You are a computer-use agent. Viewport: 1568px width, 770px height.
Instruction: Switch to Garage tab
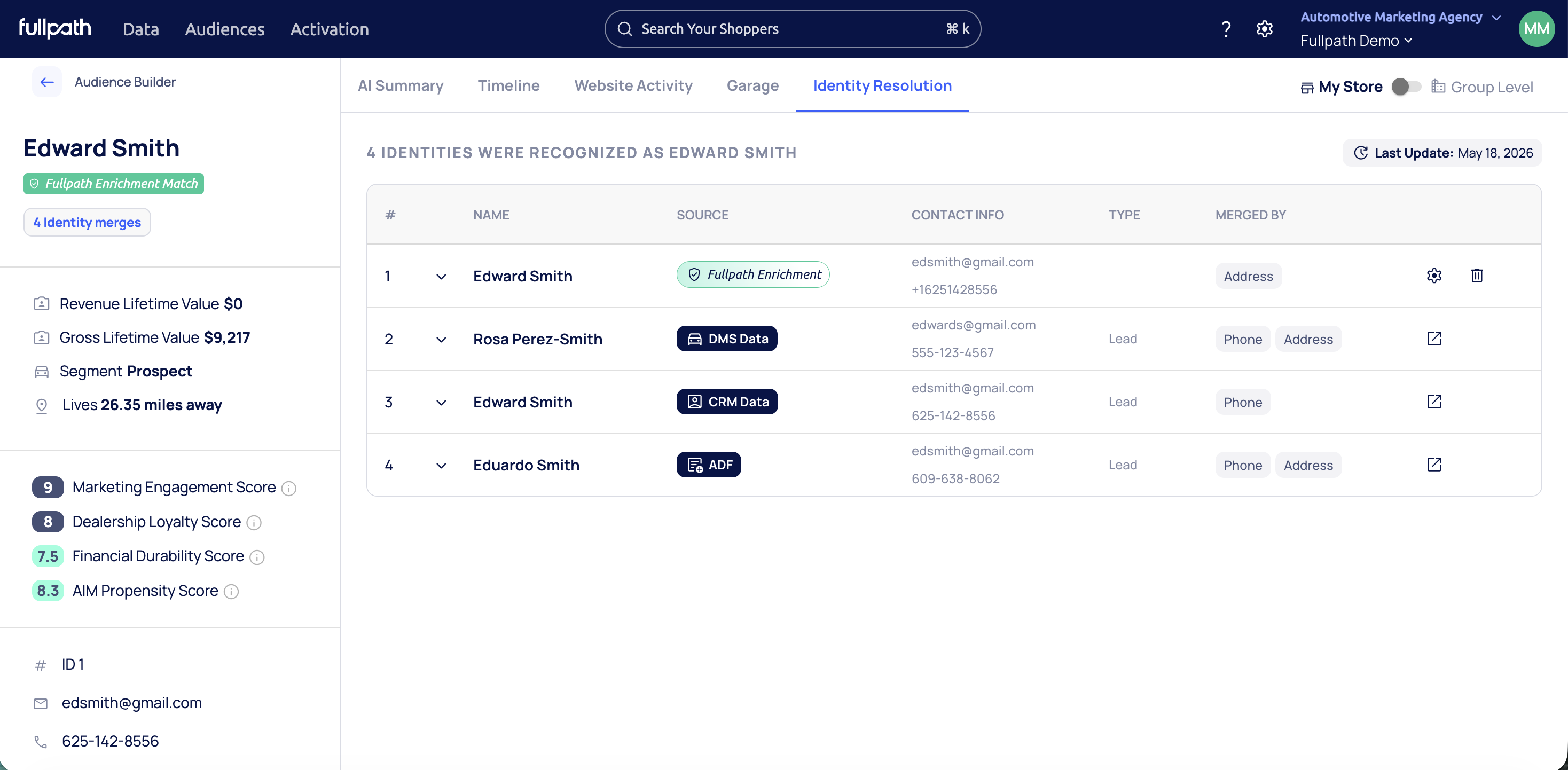pos(752,86)
